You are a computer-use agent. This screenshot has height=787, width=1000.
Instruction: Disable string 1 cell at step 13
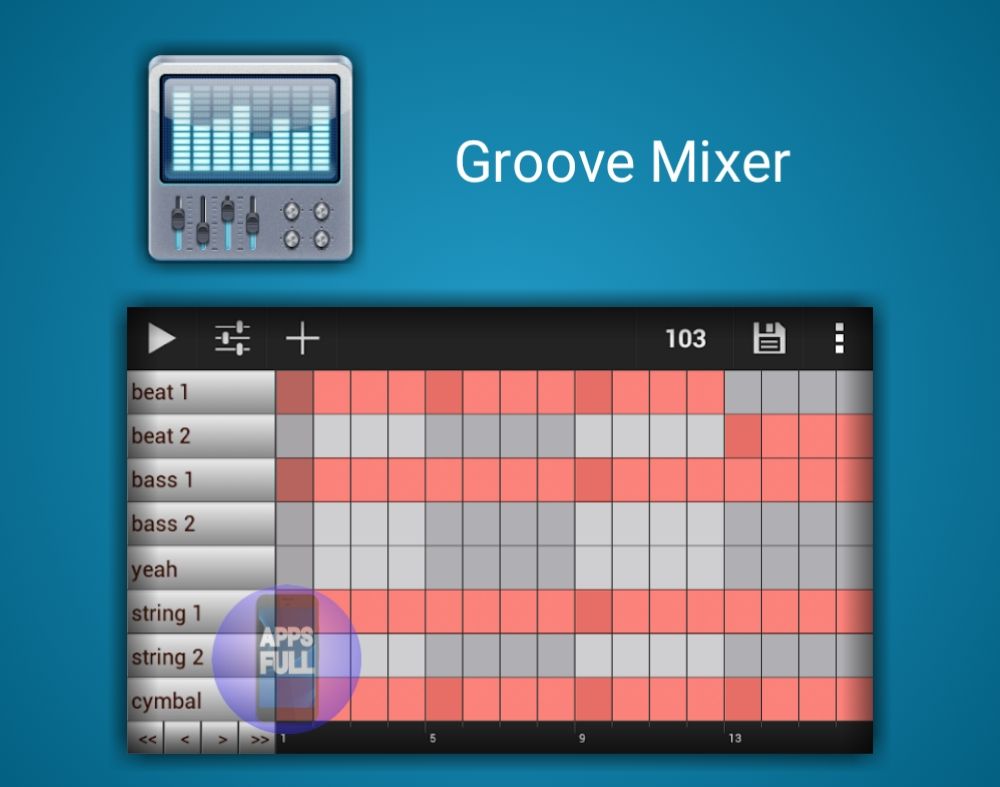pyautogui.click(x=743, y=612)
